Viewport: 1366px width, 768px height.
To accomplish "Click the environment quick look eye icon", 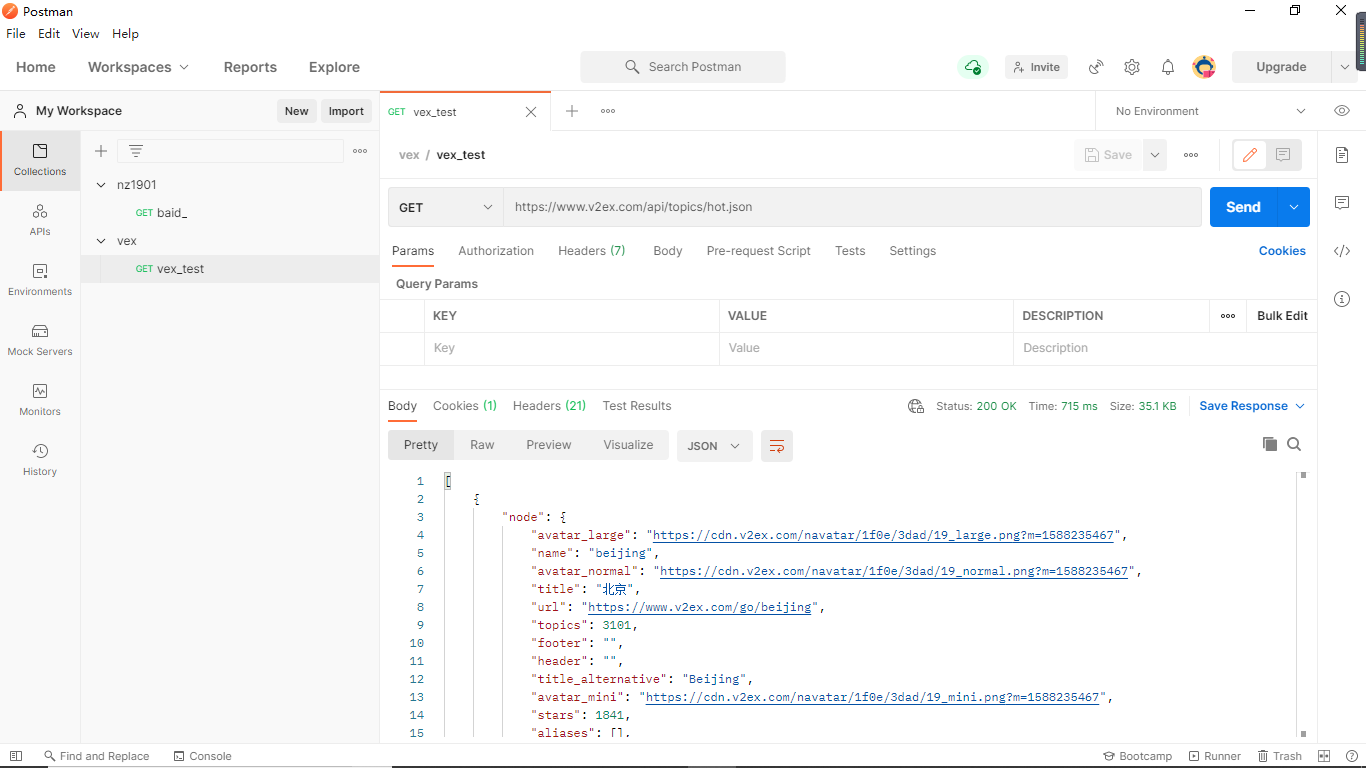I will click(1342, 111).
